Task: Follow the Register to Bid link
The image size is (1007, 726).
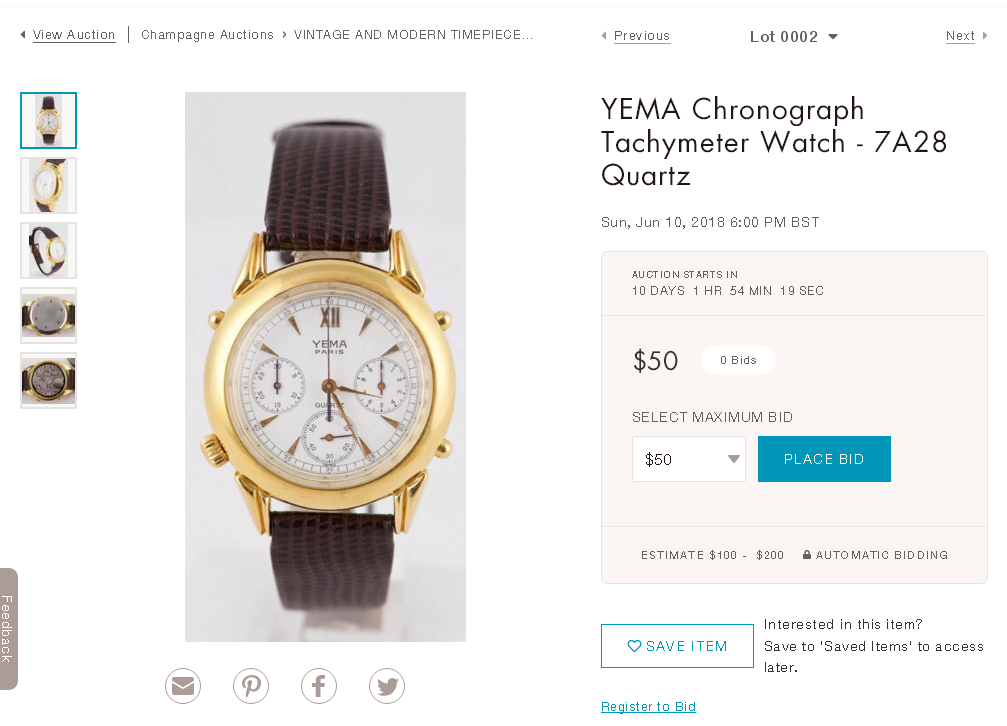Action: click(648, 707)
